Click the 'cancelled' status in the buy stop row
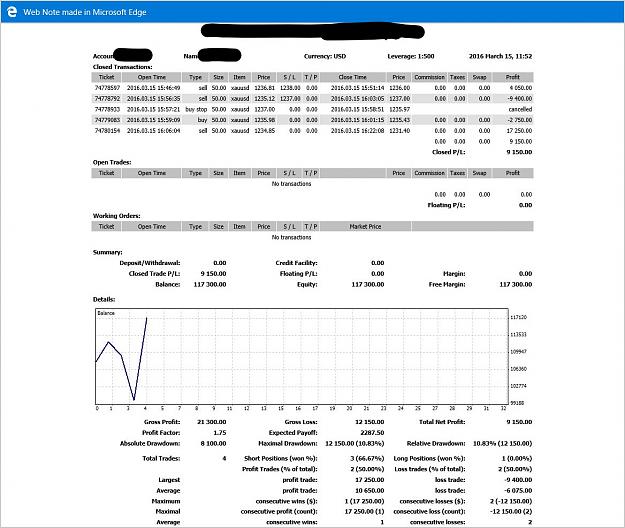Image resolution: width=625 pixels, height=528 pixels. pyautogui.click(x=520, y=109)
